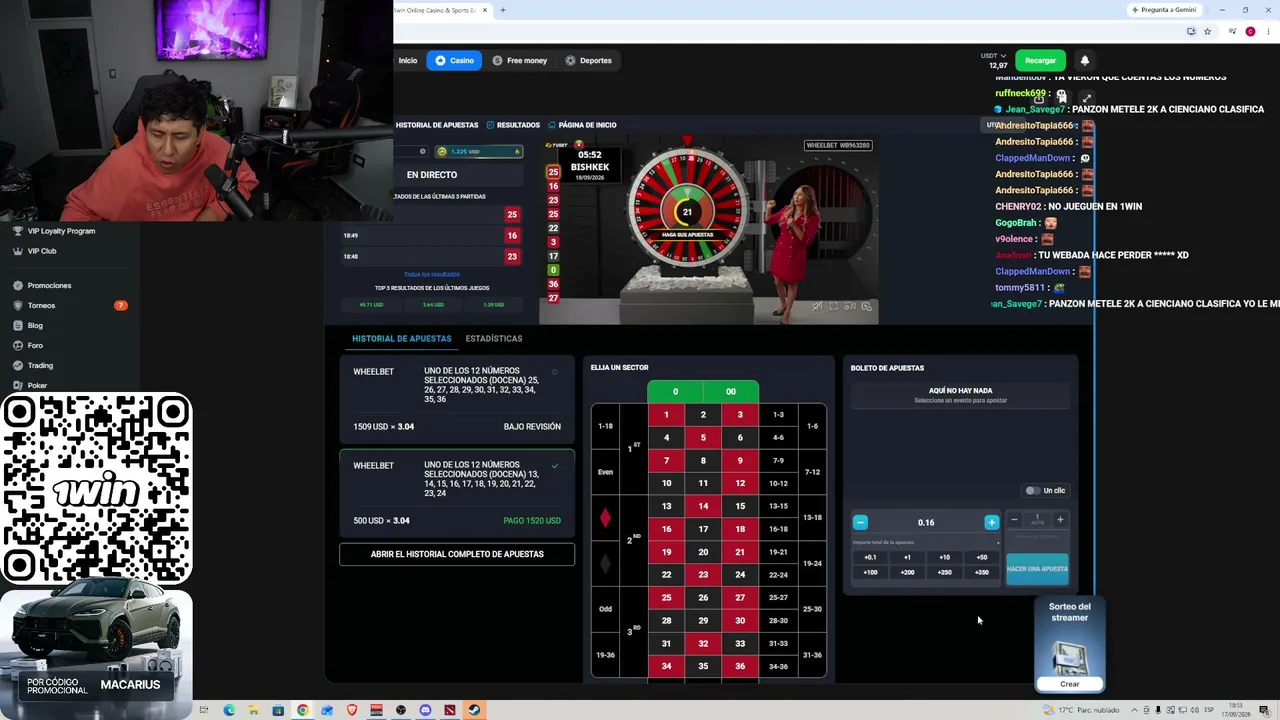The width and height of the screenshot is (1280, 720).
Task: Open Steam from the Windows taskbar
Action: coord(474,710)
